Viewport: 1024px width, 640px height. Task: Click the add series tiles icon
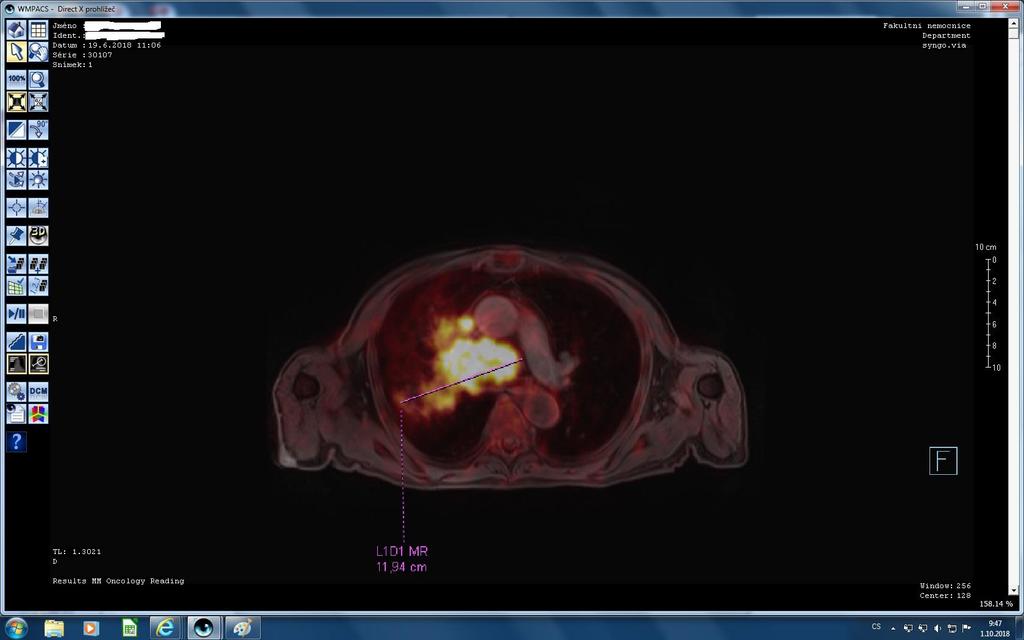coord(39,264)
